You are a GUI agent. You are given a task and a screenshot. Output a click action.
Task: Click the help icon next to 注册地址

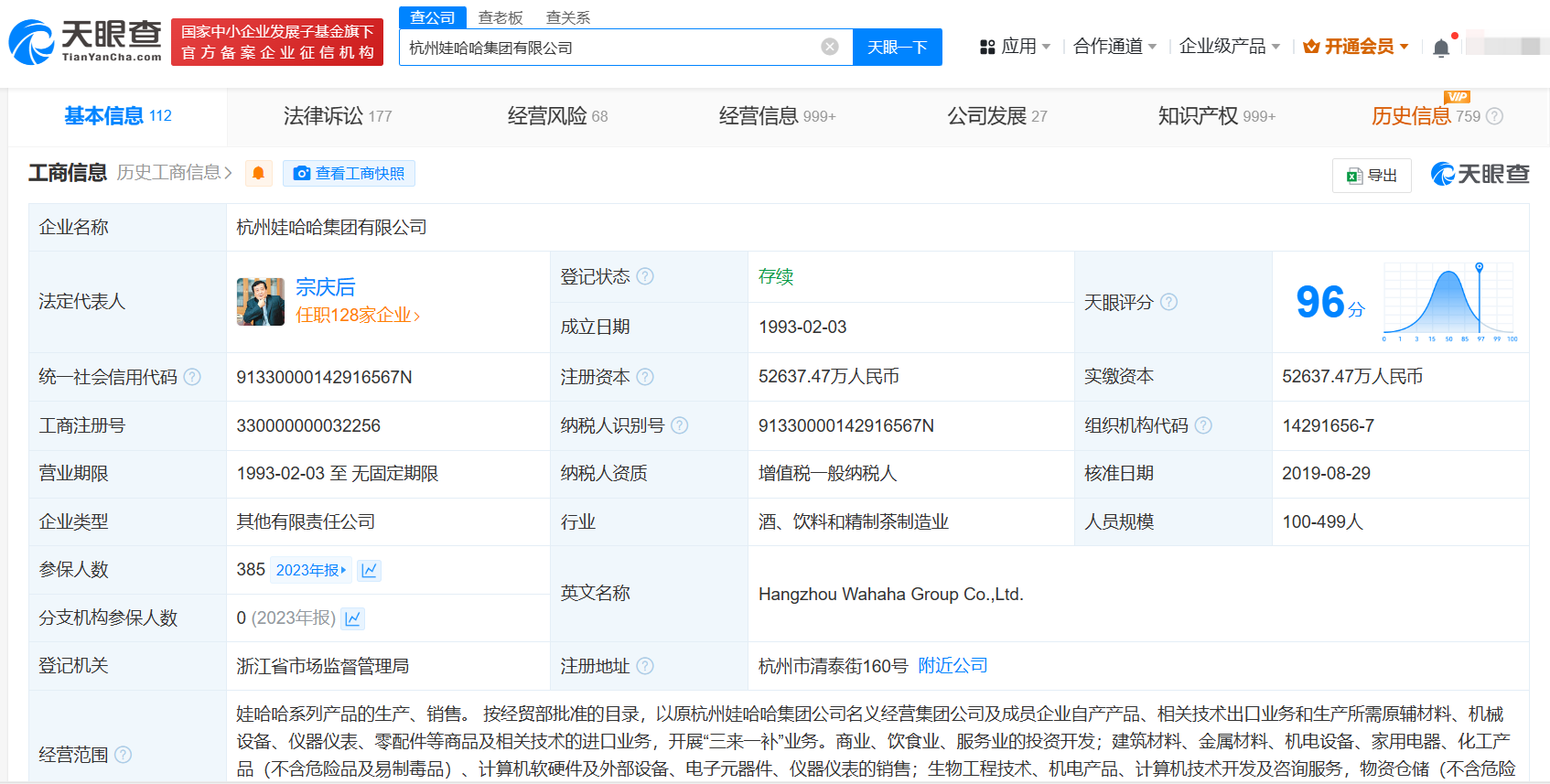tap(645, 666)
